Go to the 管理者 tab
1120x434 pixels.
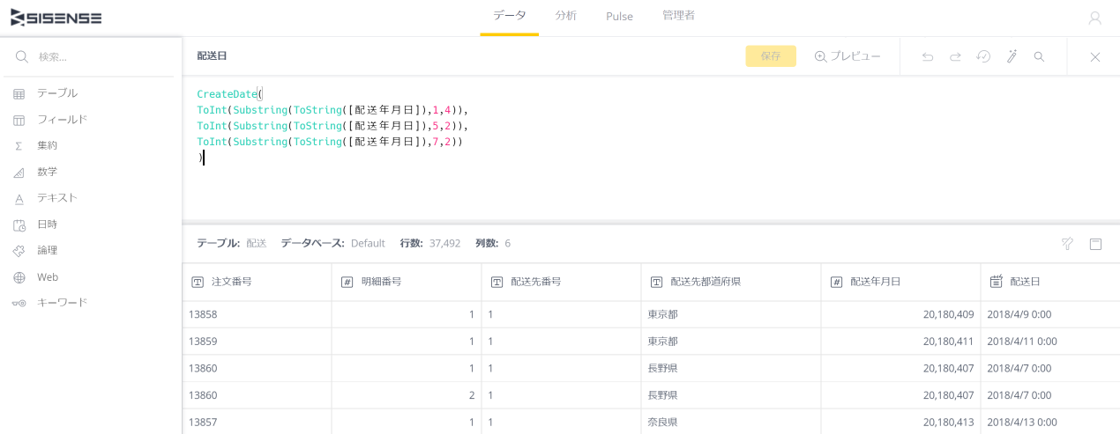[x=679, y=16]
